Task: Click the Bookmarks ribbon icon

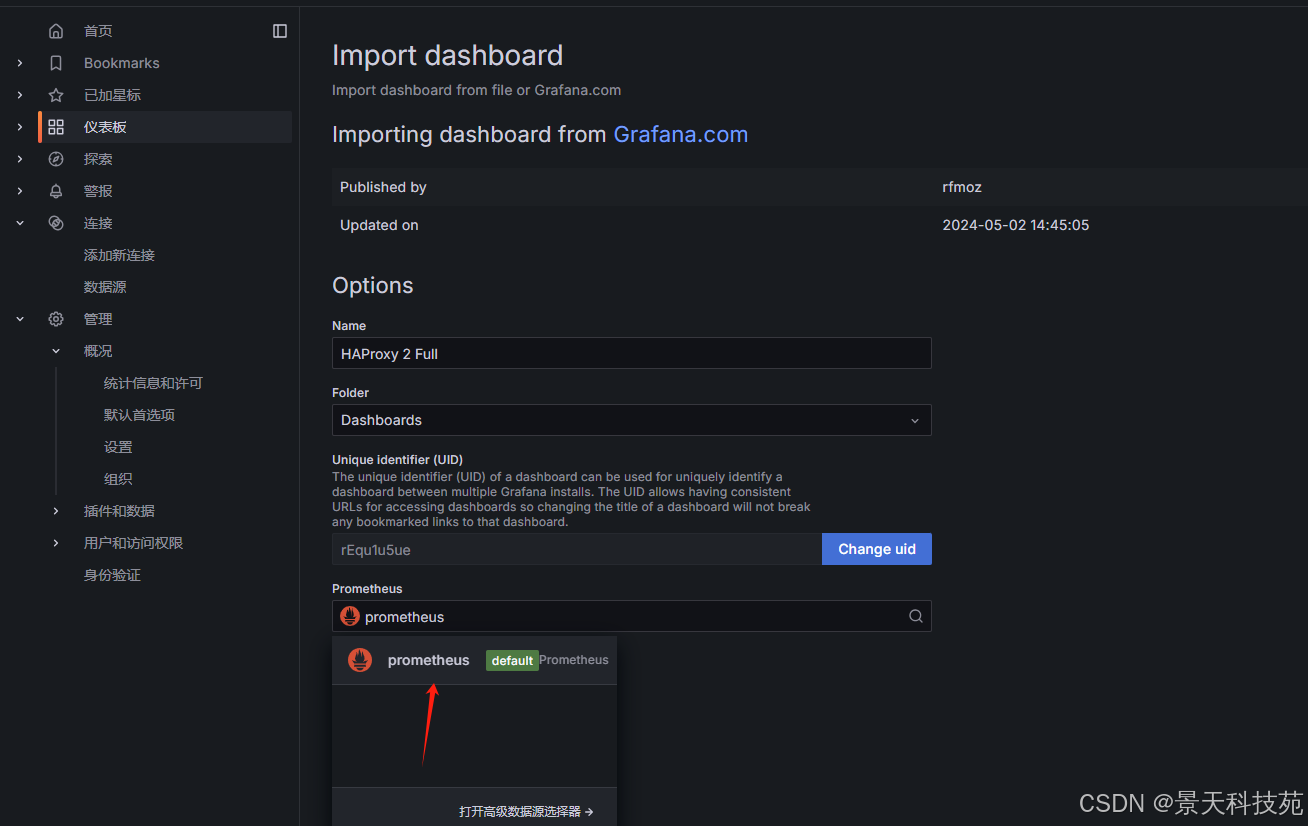Action: 56,63
